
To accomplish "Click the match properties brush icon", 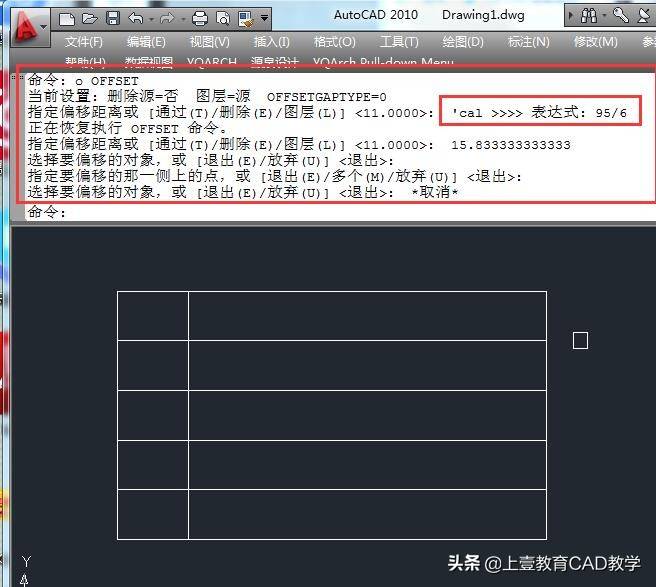I will [246, 19].
